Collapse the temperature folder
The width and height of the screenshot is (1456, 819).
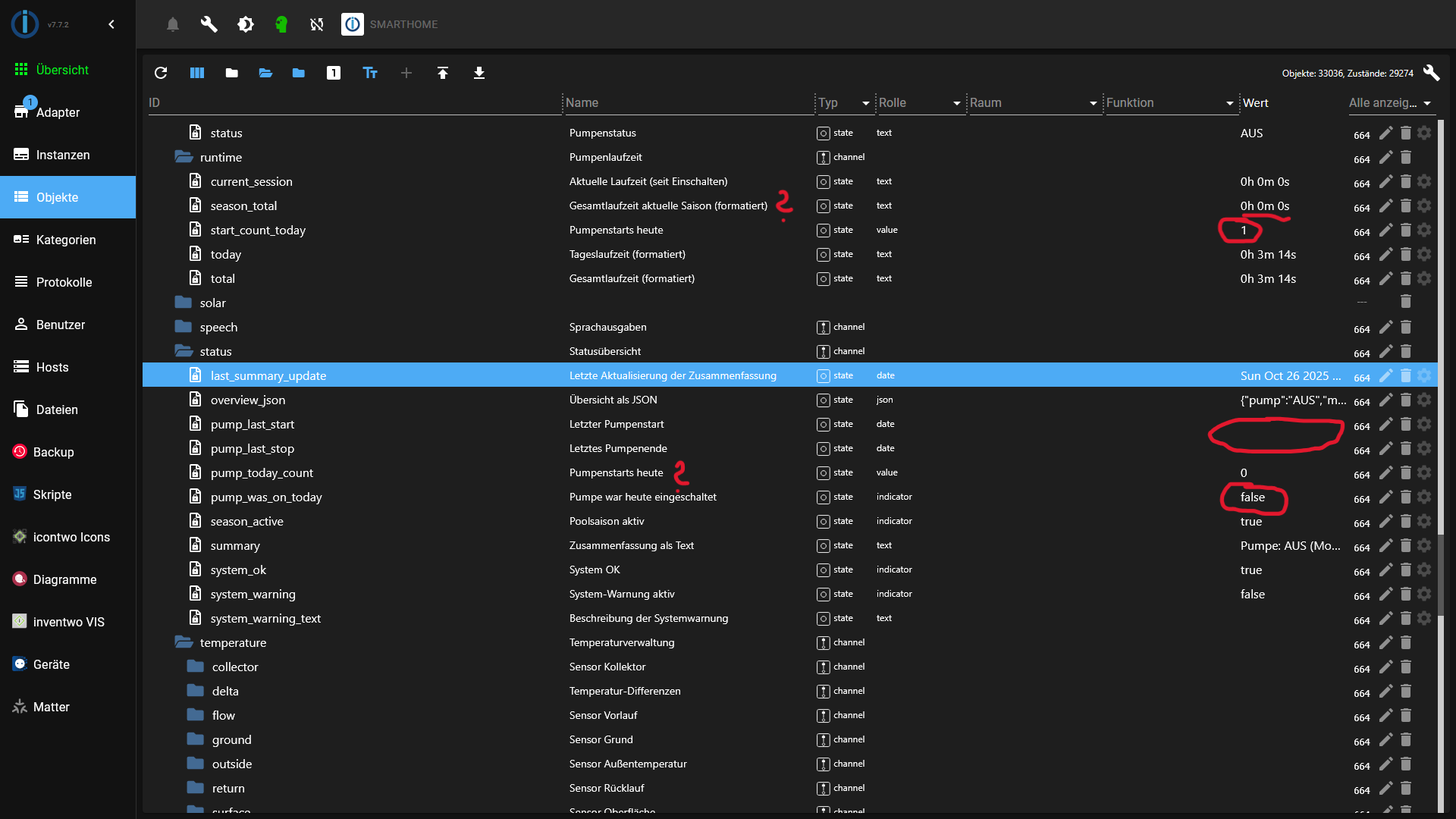184,642
